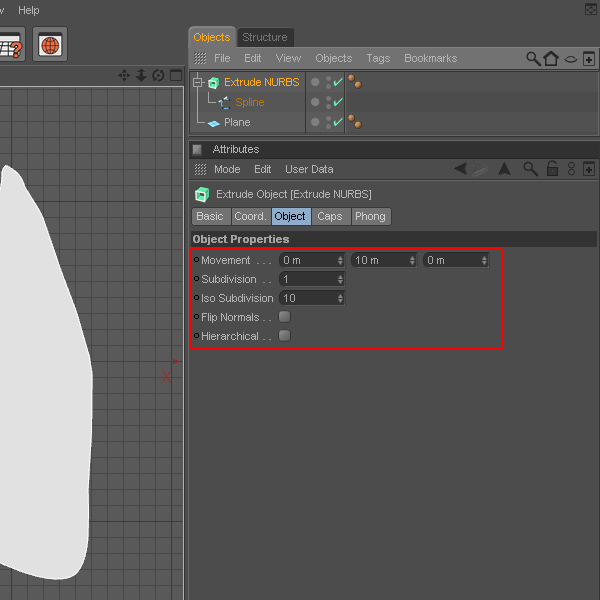Toggle visibility dots of Spline
This screenshot has width=600, height=600.
328,103
